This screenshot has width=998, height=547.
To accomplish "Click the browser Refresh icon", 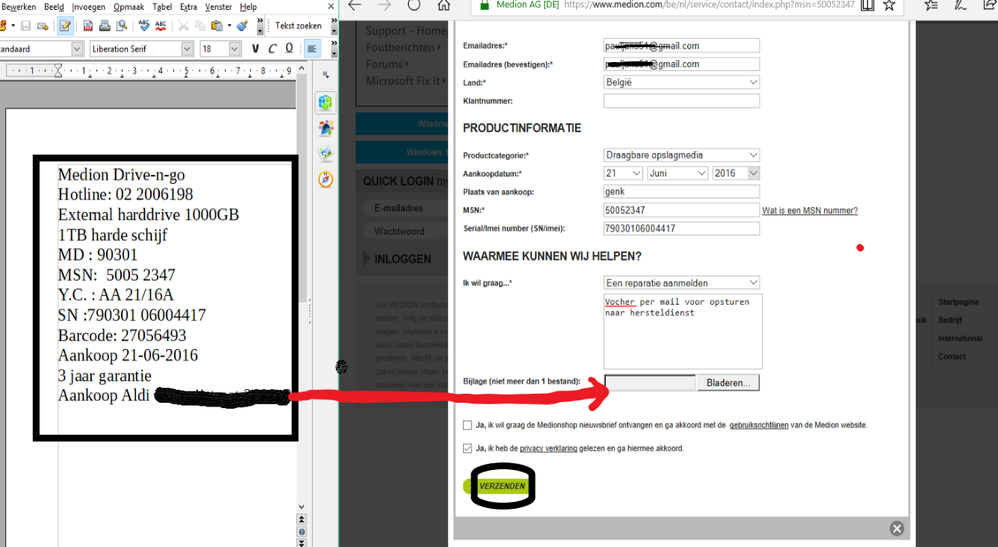I will click(414, 5).
